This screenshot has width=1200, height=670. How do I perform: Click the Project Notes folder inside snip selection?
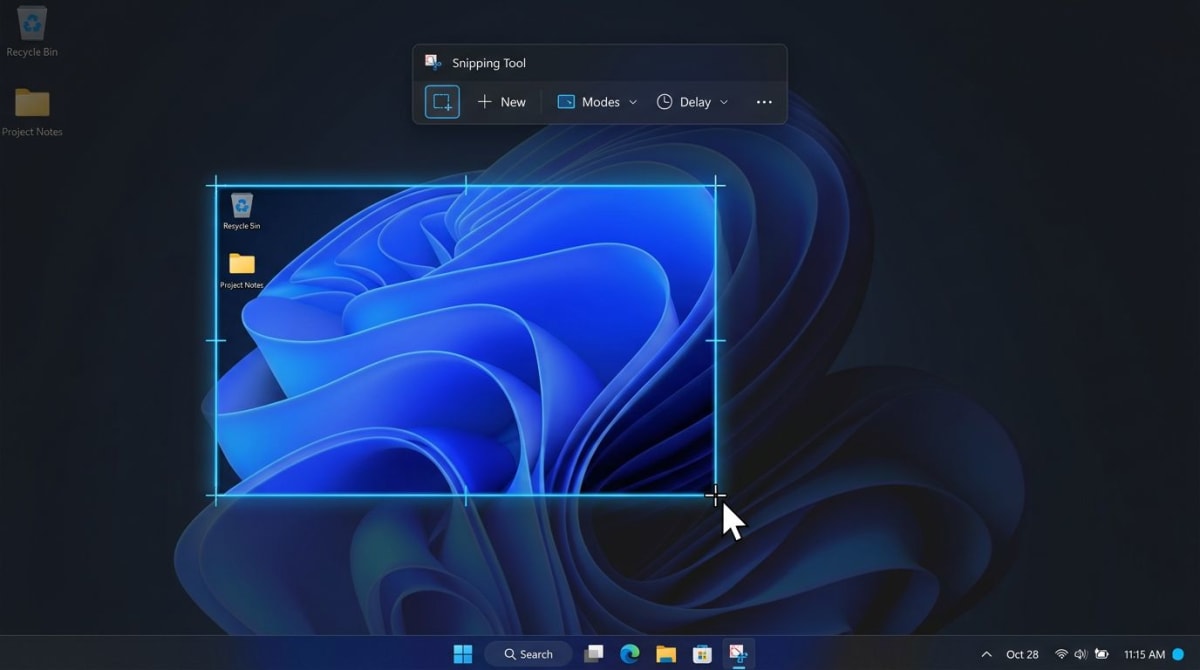pyautogui.click(x=242, y=271)
